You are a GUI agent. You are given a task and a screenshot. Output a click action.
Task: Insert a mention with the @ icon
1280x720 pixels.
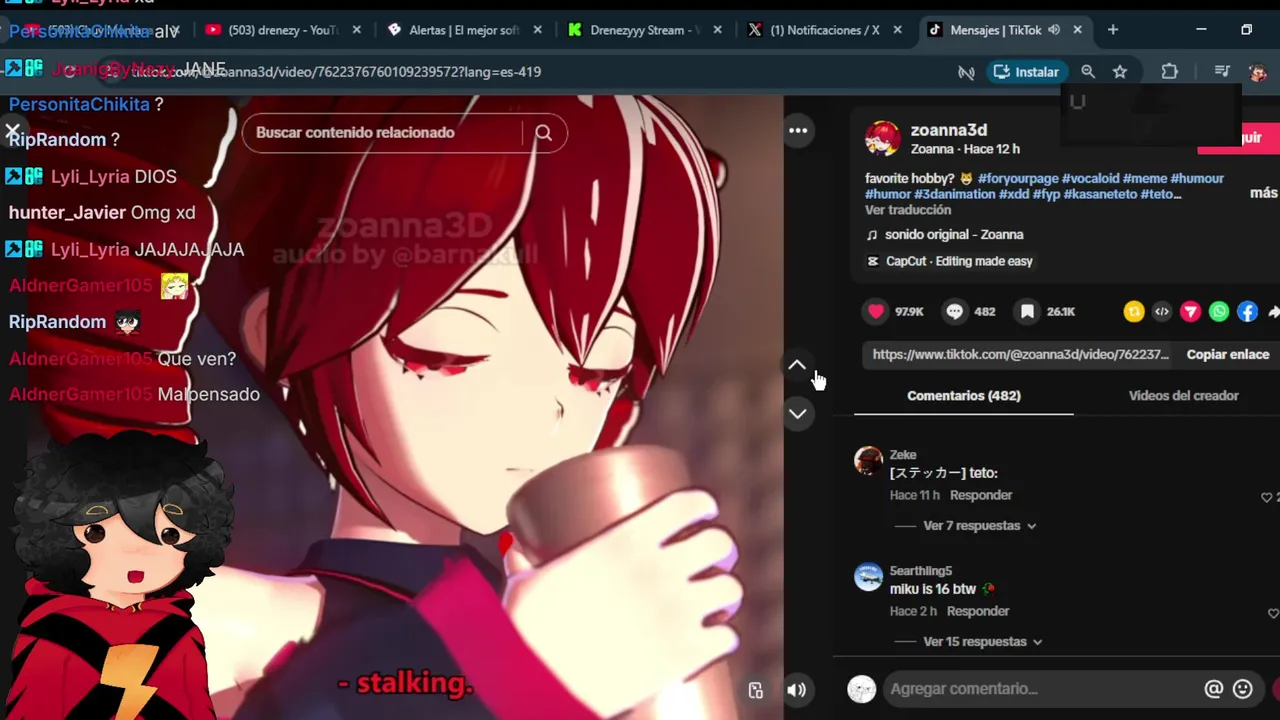click(1214, 688)
